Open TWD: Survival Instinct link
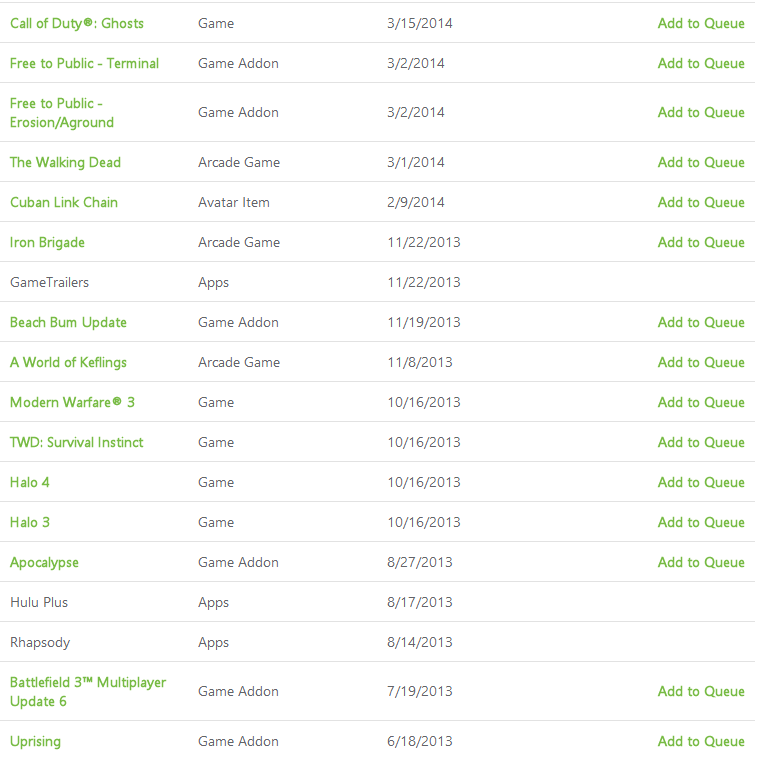 pyautogui.click(x=76, y=443)
